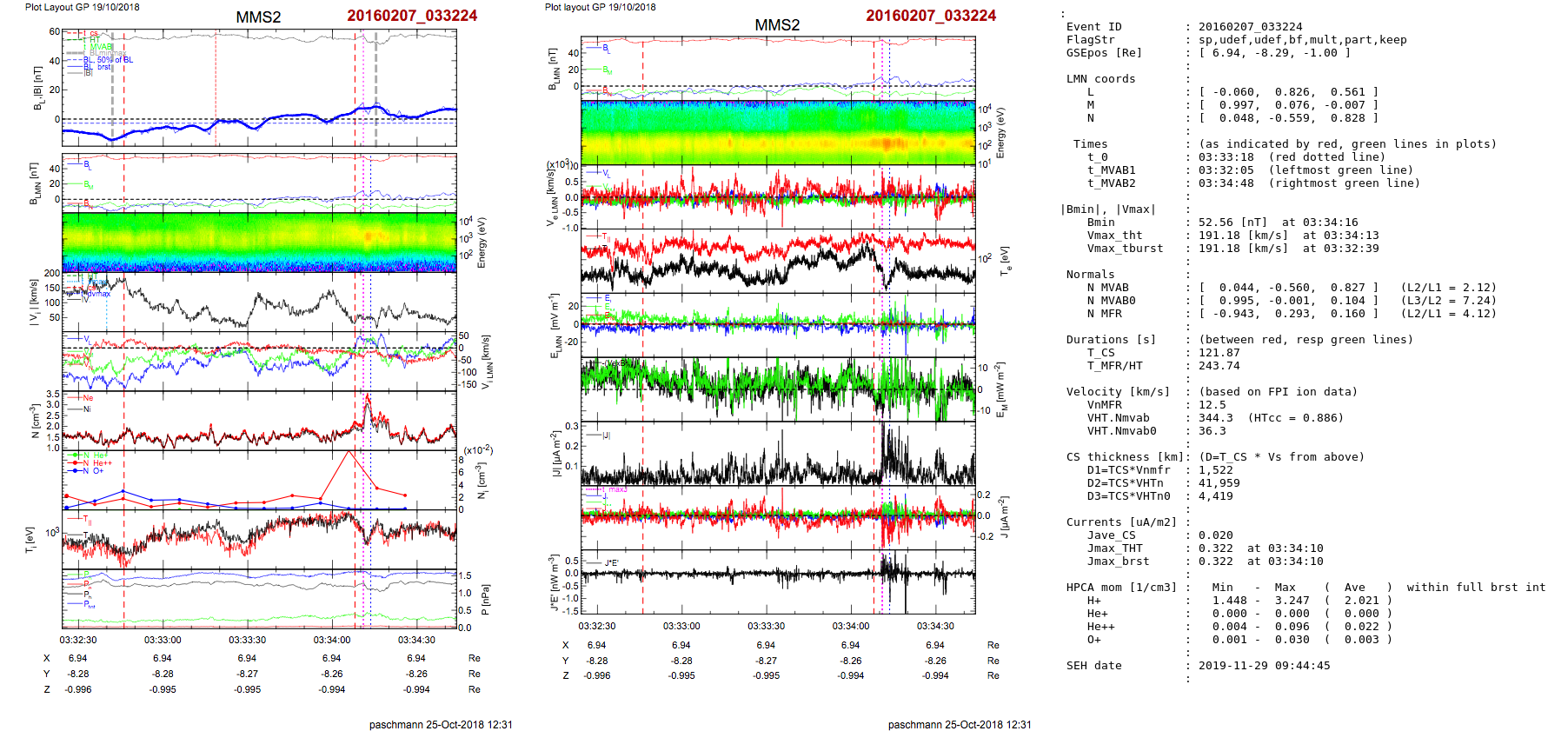The width and height of the screenshot is (1568, 731).
Task: Click the LMN coords heading
Action: tap(1100, 79)
